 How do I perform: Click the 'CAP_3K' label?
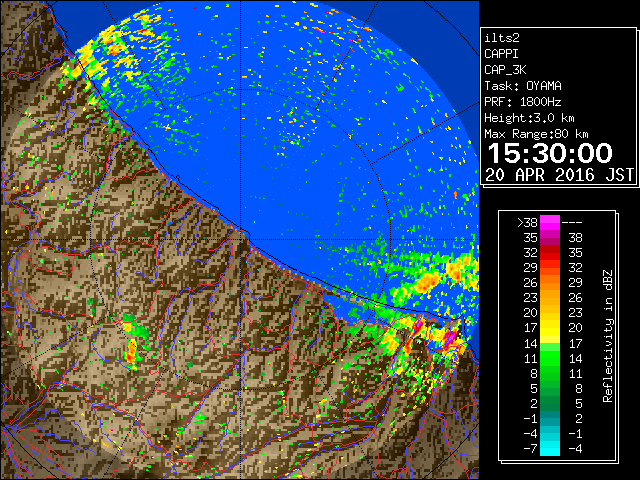pyautogui.click(x=505, y=70)
